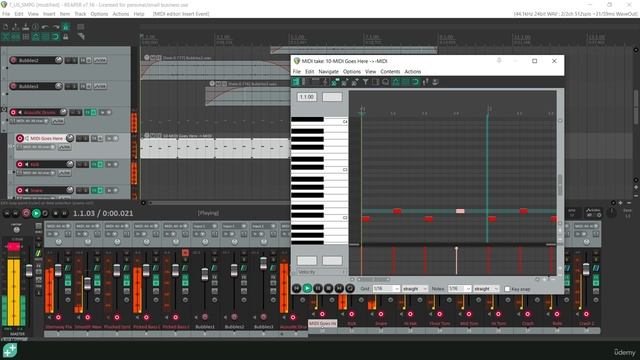
Task: Click go-to-start in MIDI editor transport
Action: click(297, 288)
